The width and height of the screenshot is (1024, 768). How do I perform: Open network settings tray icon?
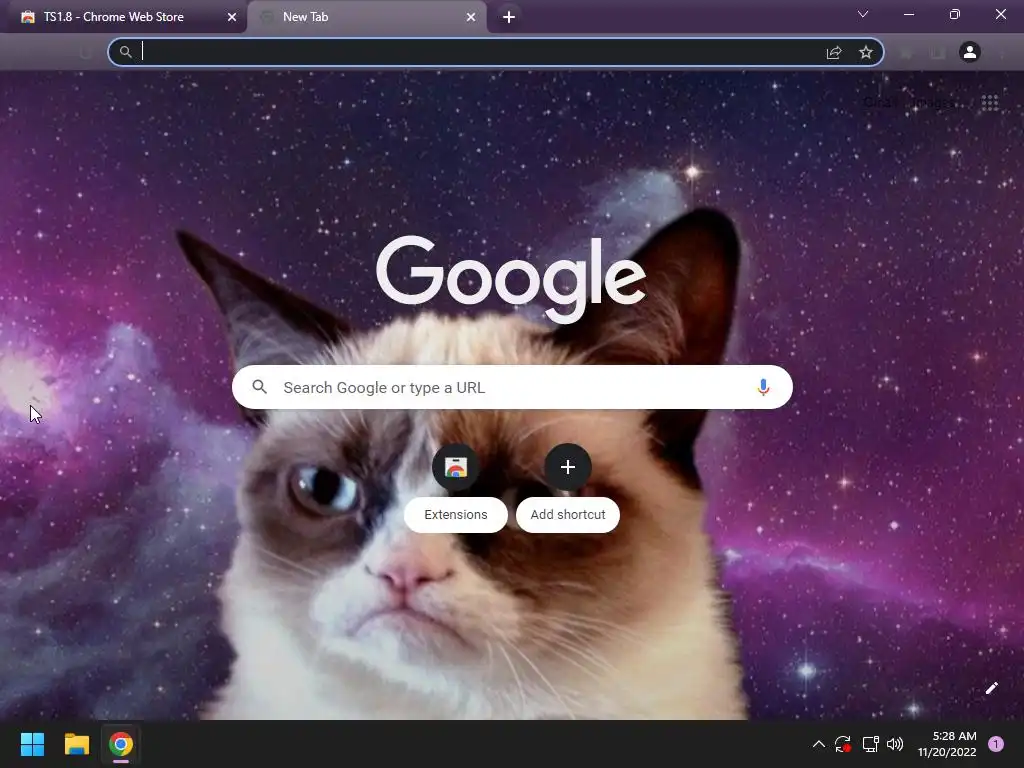(870, 744)
